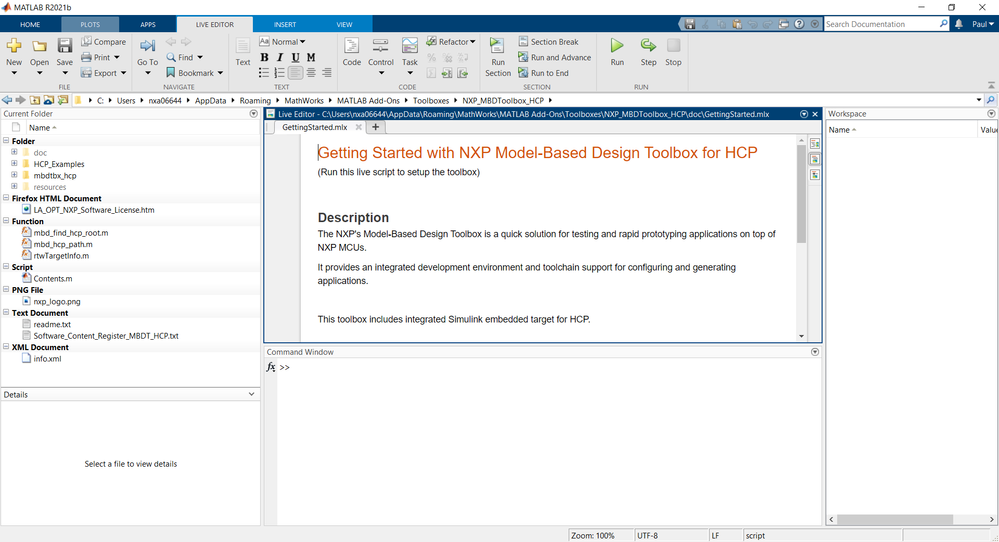Insert a Text block in the script
The image size is (999, 542).
(243, 52)
